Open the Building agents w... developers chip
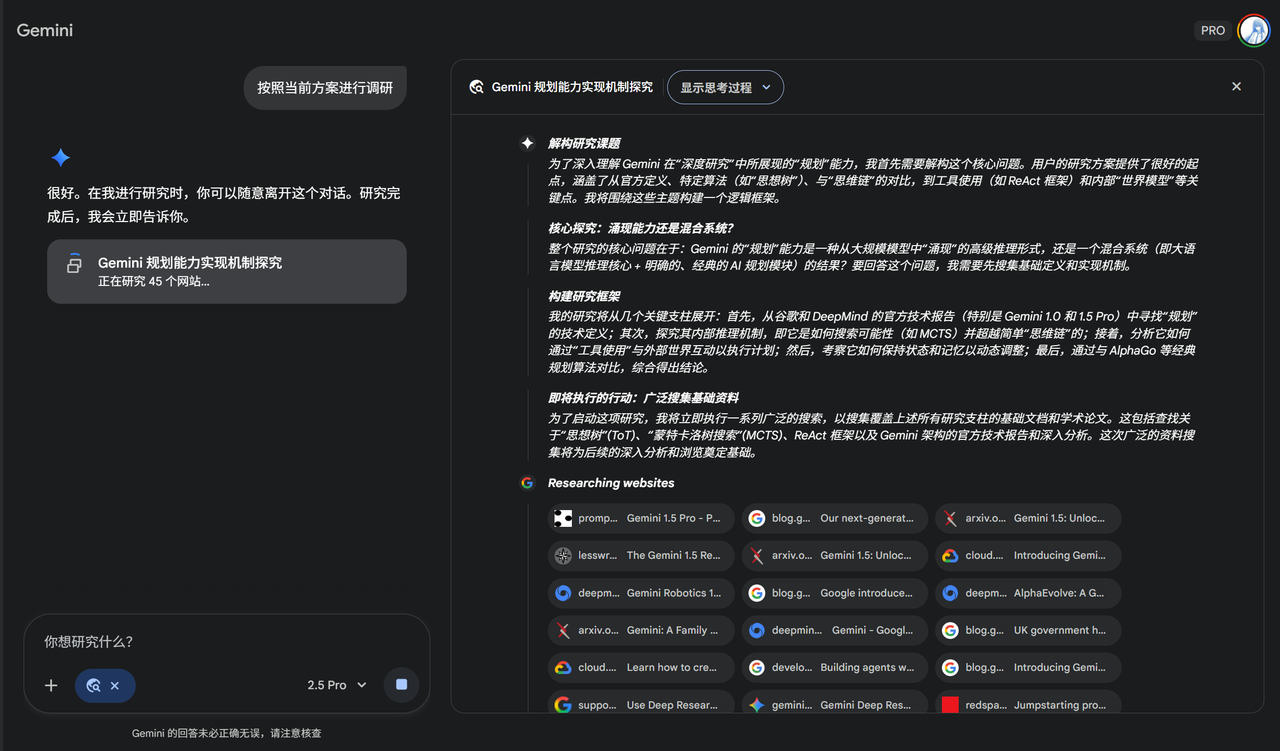Screen dimensions: 1280x751 point(835,667)
